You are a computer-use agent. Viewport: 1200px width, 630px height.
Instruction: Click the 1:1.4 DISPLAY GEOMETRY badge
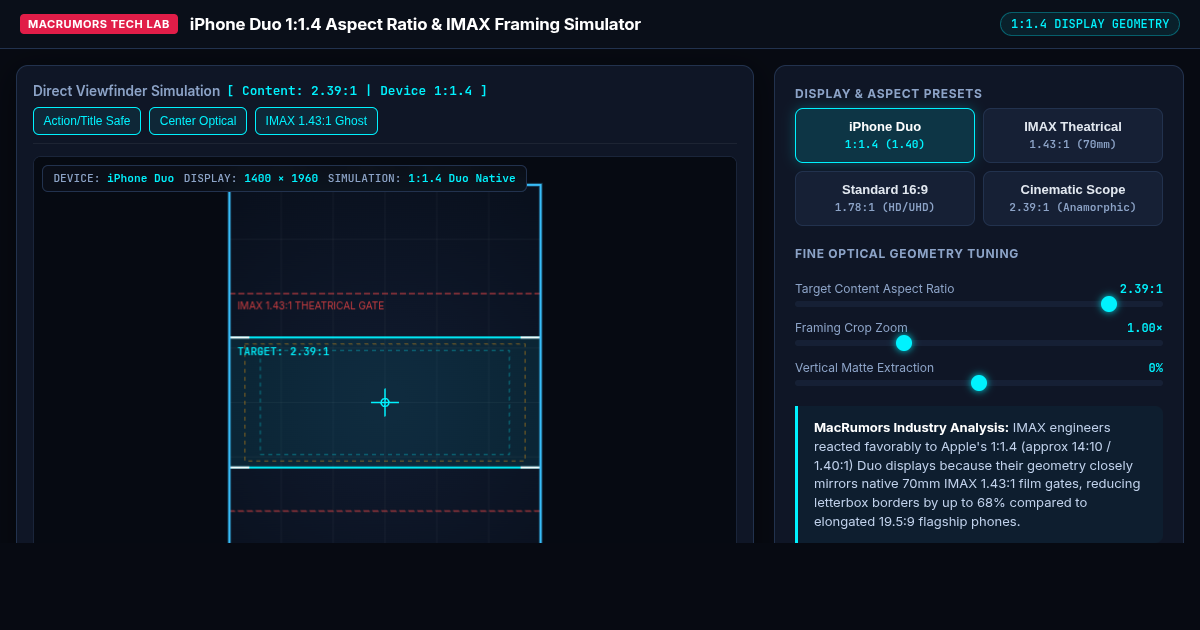tap(1090, 24)
